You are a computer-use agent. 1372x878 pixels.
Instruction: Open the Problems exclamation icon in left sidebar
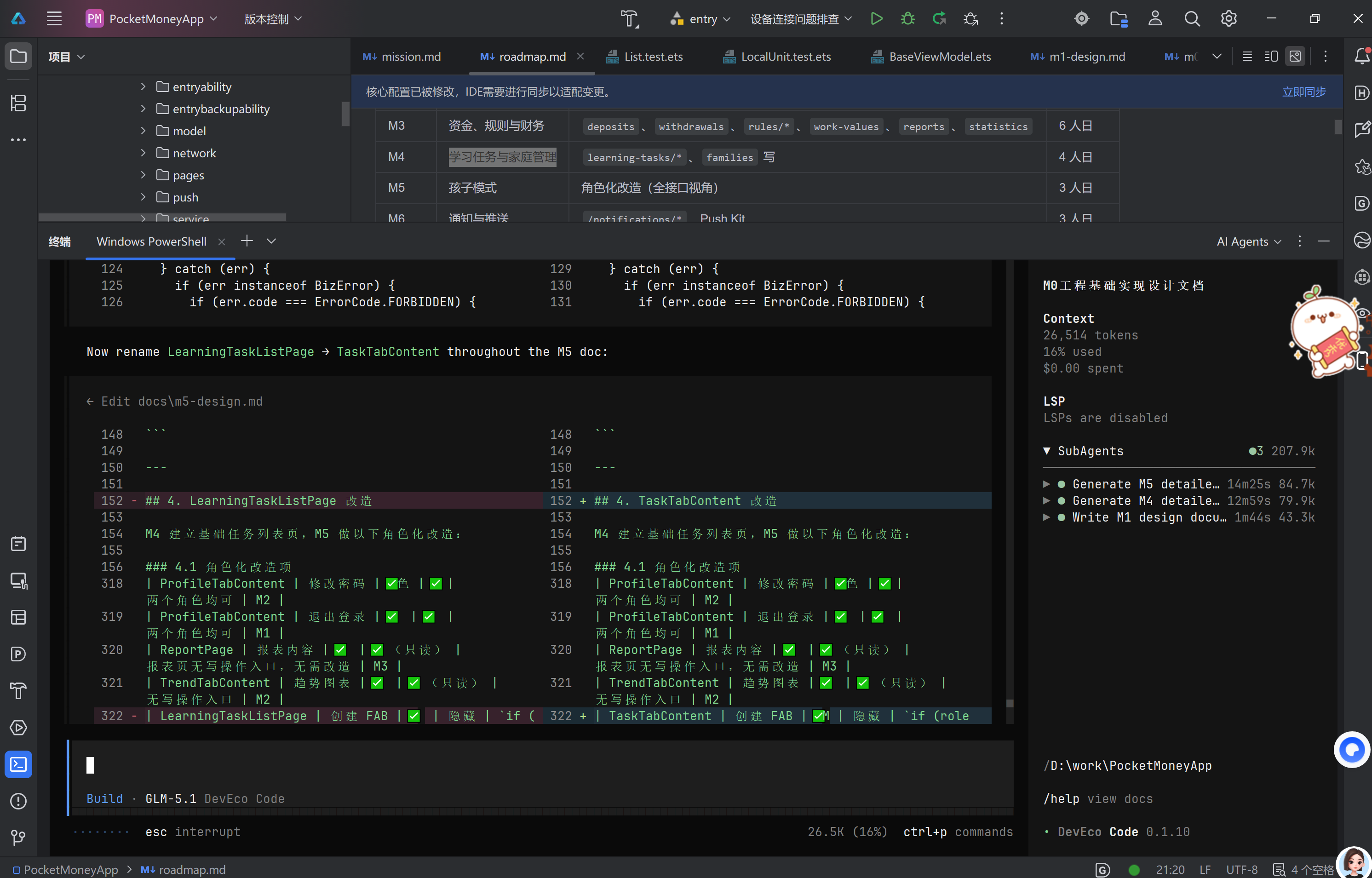point(18,801)
